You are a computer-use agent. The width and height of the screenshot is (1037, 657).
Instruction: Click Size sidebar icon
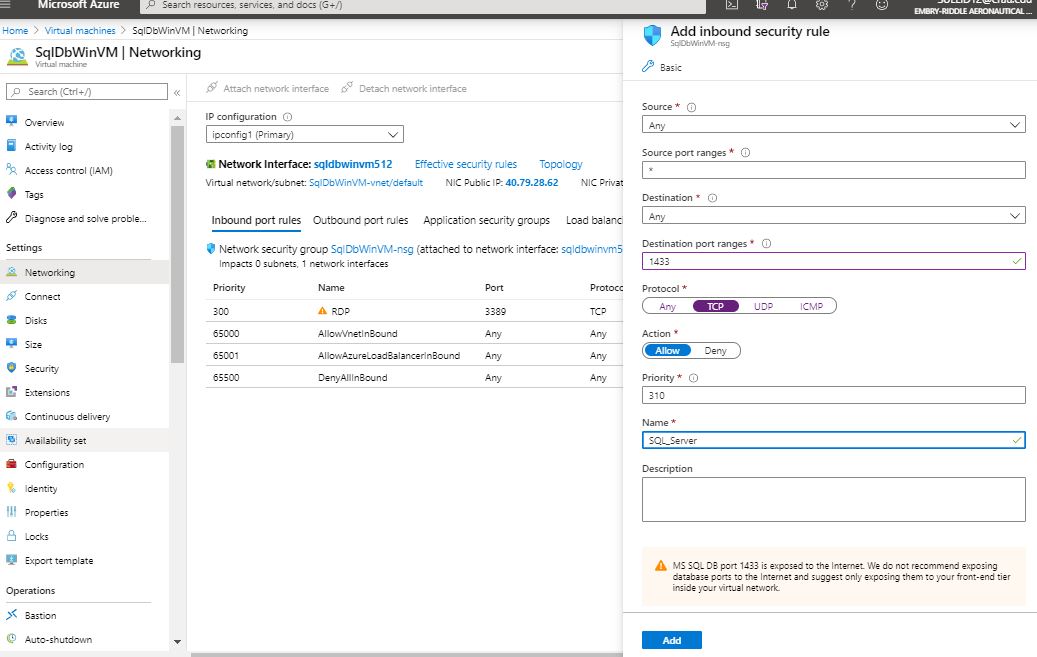point(11,343)
